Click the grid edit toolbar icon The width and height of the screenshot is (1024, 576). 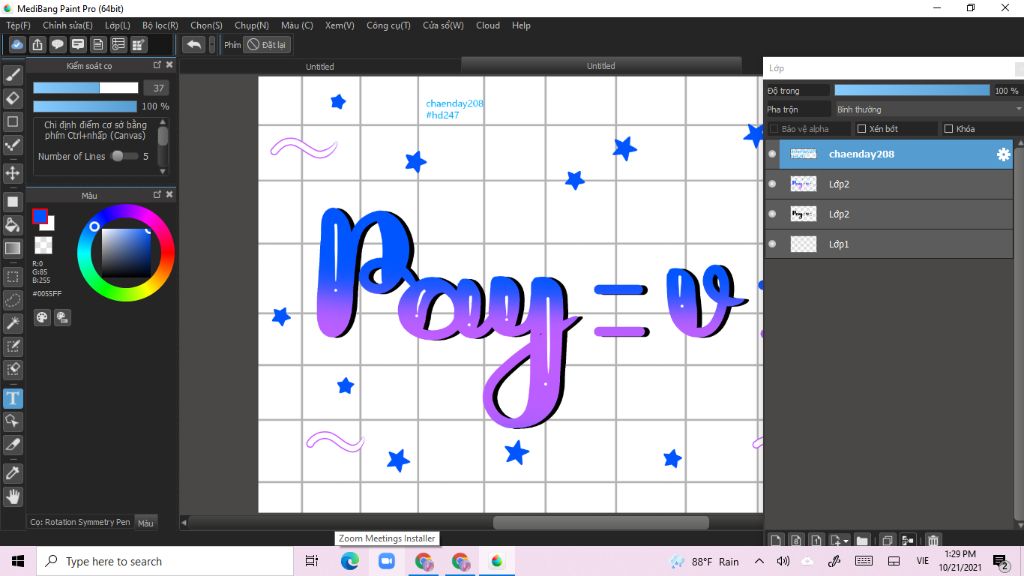[x=138, y=44]
